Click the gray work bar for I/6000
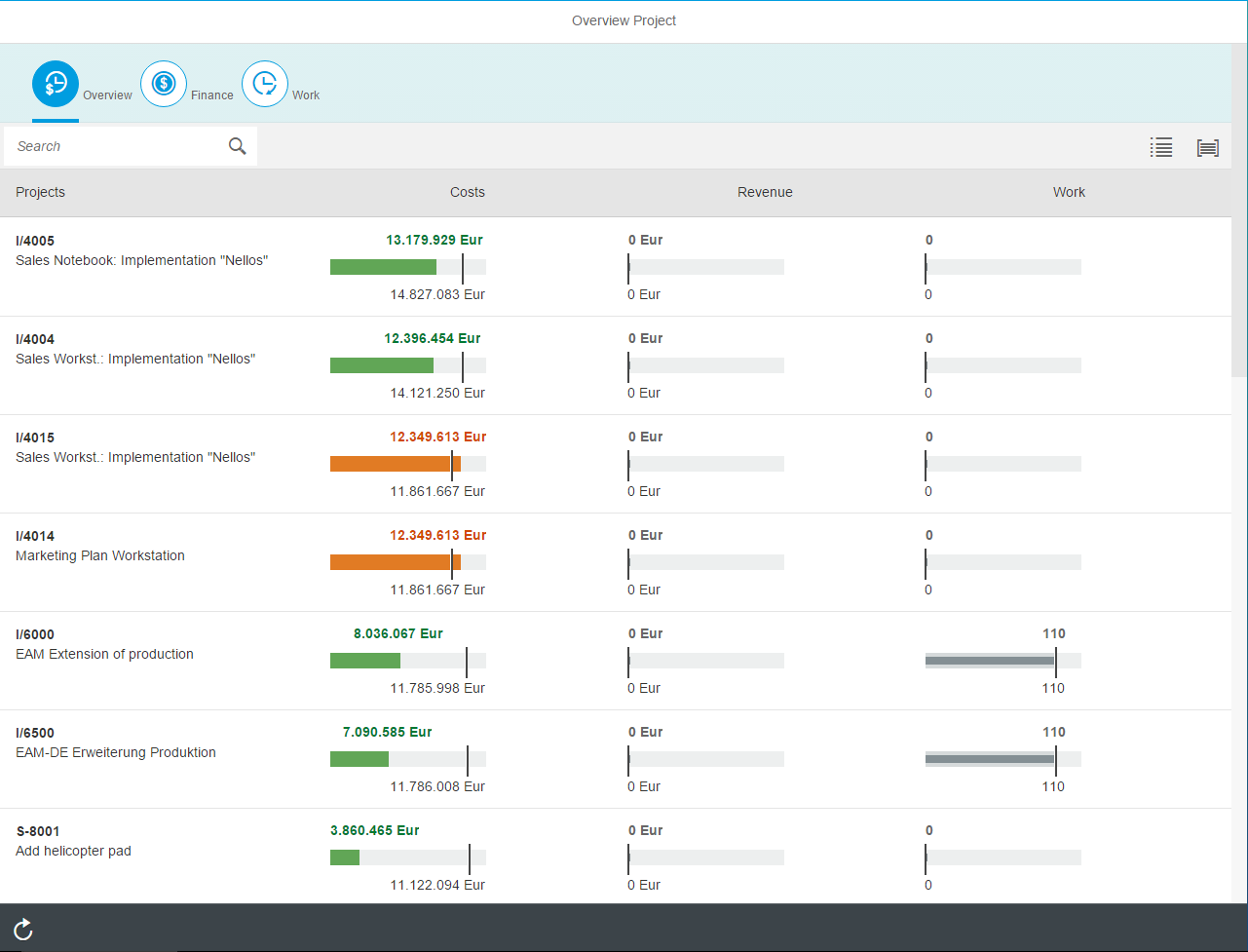 (x=990, y=661)
